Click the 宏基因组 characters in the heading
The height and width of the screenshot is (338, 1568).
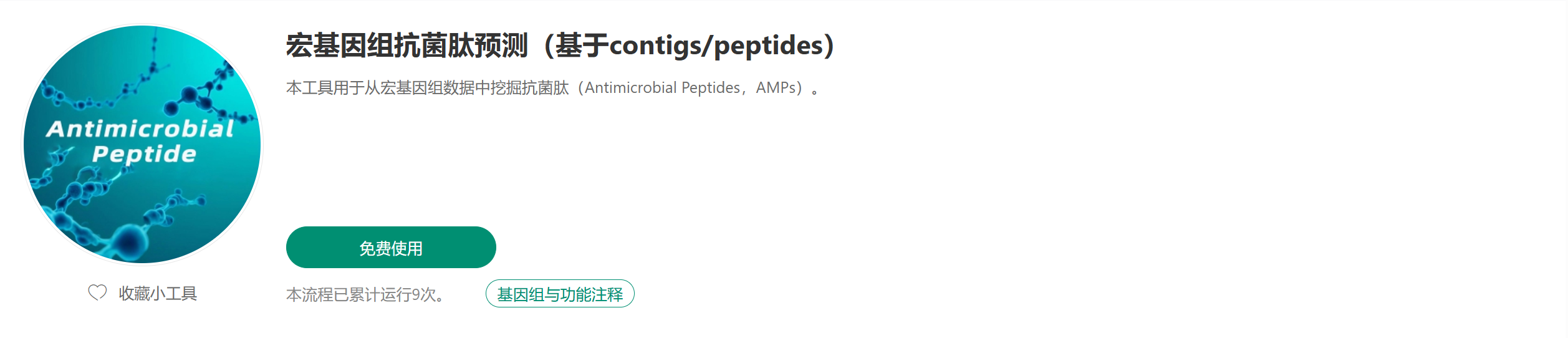(x=342, y=46)
